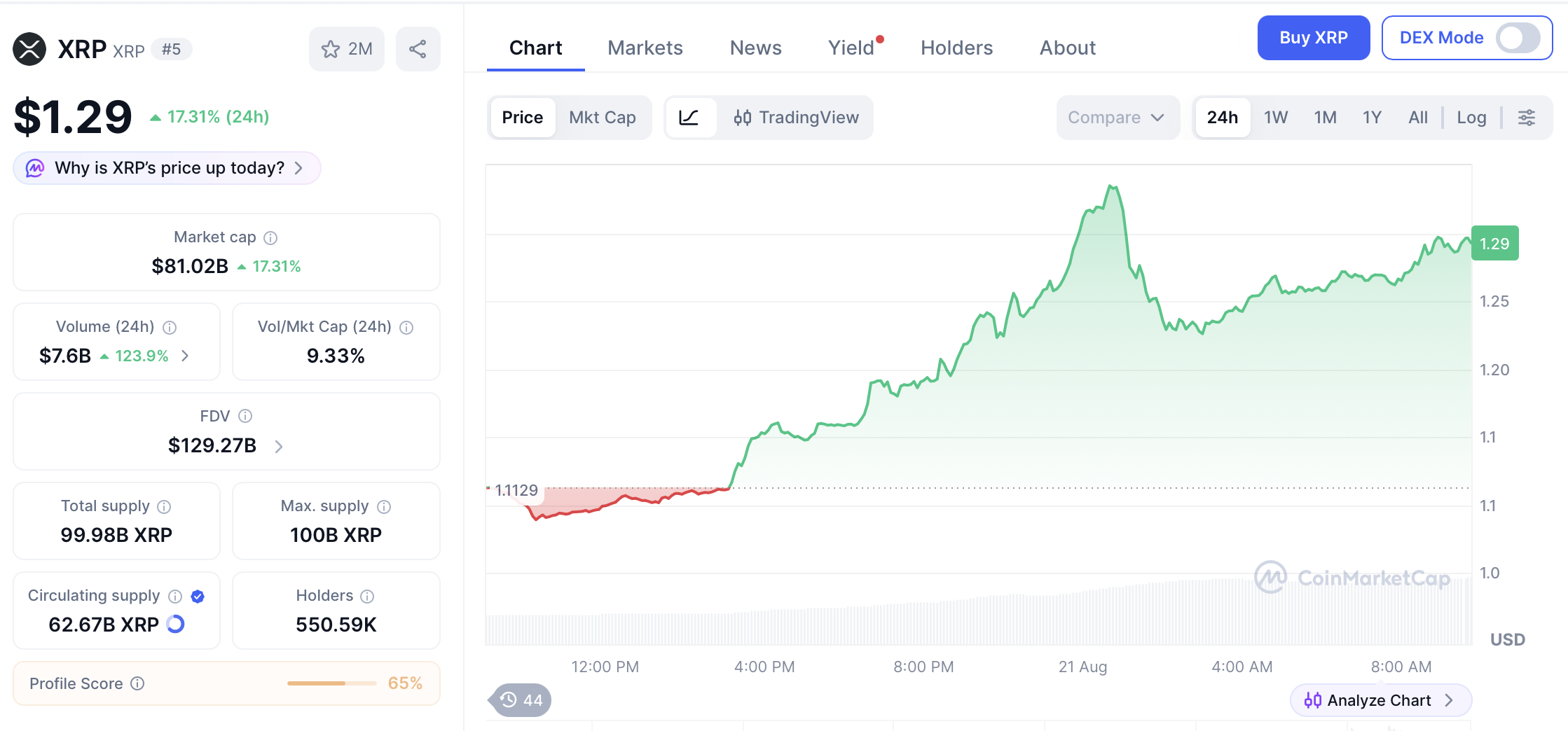This screenshot has width=1568, height=731.
Task: Toggle the DEX Mode switch
Action: tap(1518, 38)
